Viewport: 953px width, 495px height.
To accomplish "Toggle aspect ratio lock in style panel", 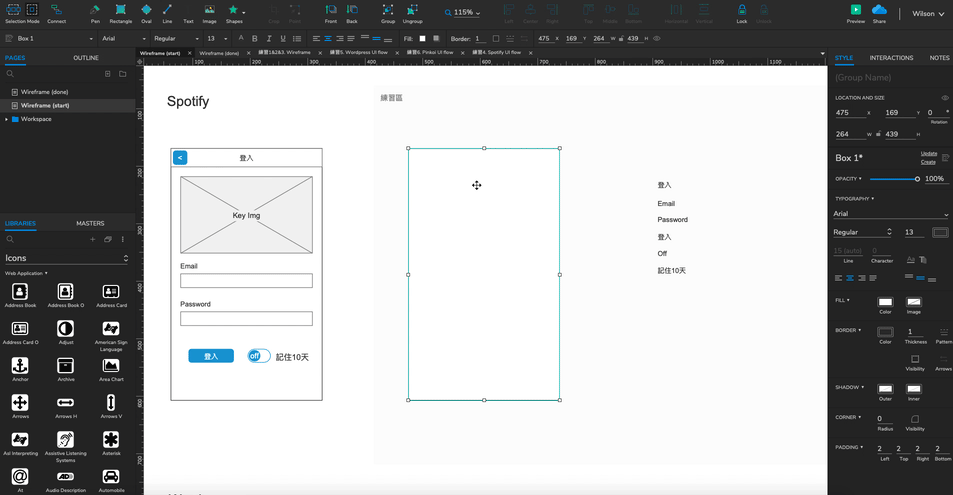I will click(x=878, y=134).
